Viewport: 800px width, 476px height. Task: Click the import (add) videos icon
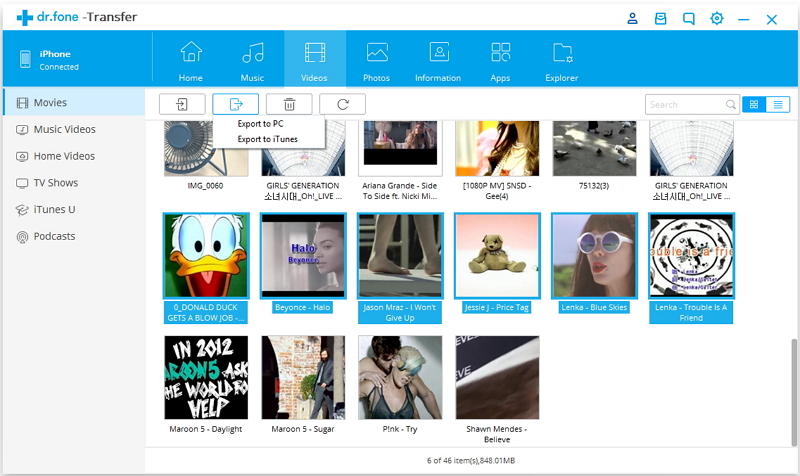click(x=182, y=104)
